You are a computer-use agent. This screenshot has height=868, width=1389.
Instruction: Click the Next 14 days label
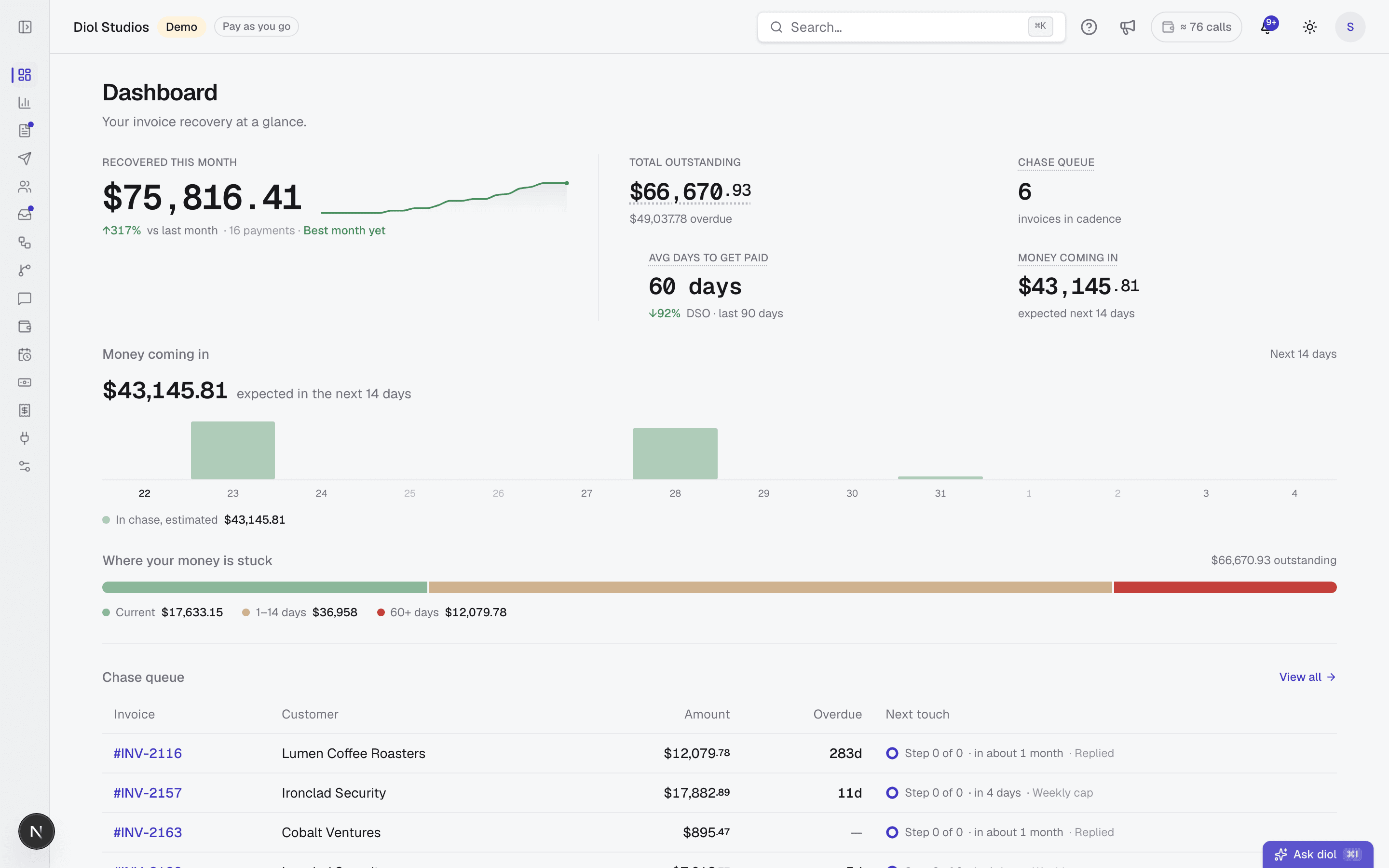(1303, 353)
